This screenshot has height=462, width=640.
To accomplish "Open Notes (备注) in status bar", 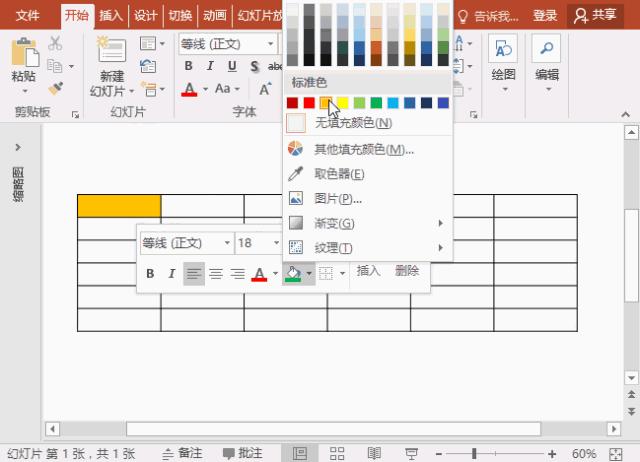I will pyautogui.click(x=182, y=453).
